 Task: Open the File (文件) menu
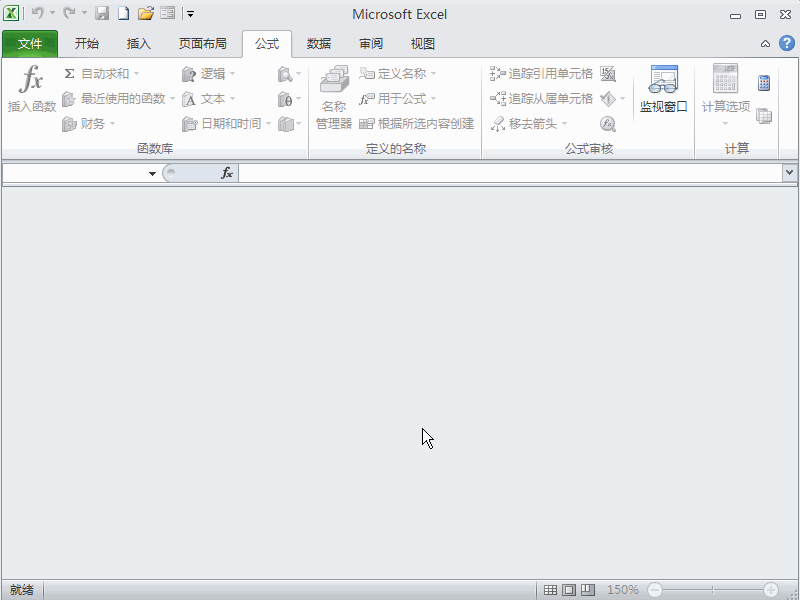(31, 43)
